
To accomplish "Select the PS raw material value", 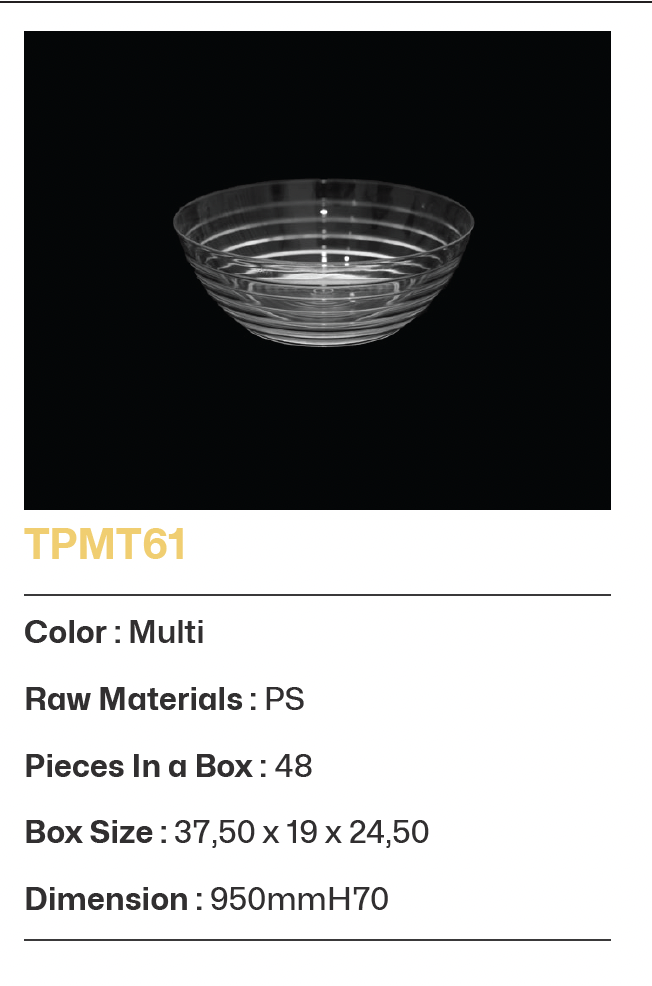I will point(284,699).
